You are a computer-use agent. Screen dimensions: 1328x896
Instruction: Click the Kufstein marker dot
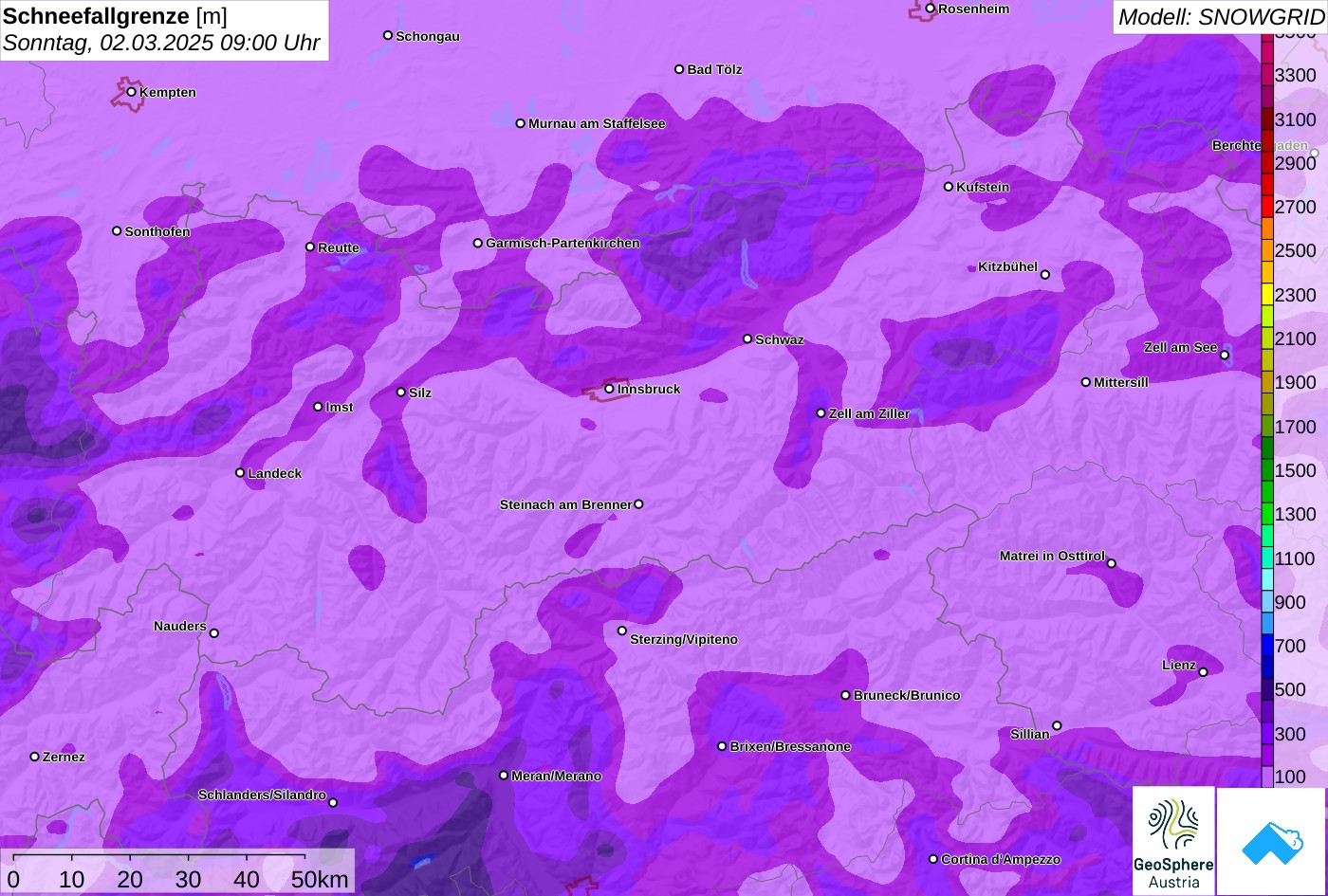pos(949,187)
